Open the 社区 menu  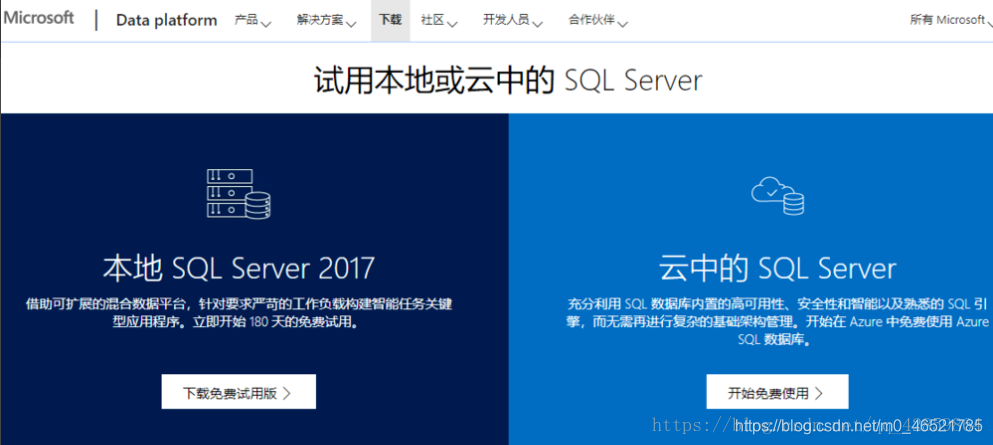pyautogui.click(x=433, y=20)
